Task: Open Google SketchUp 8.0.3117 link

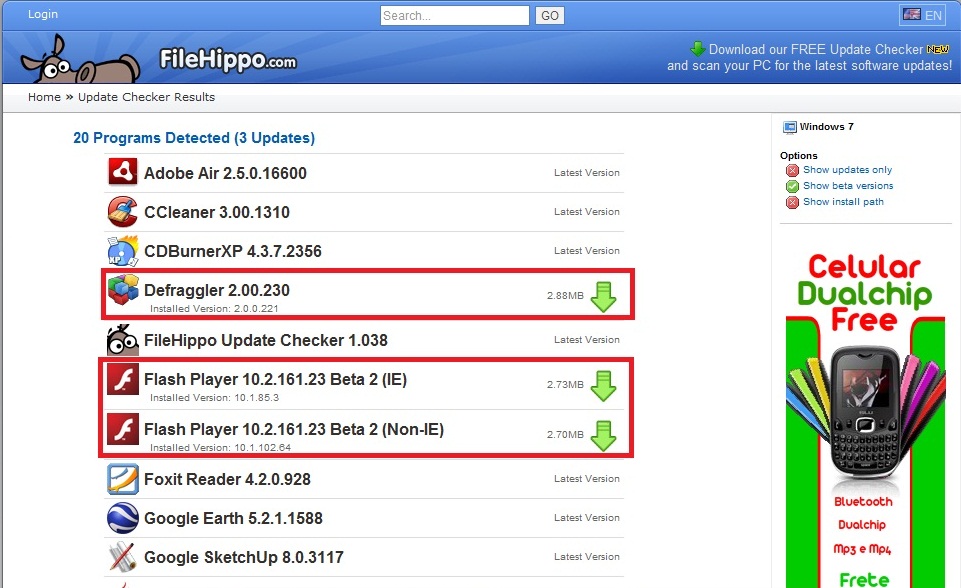Action: tap(244, 557)
